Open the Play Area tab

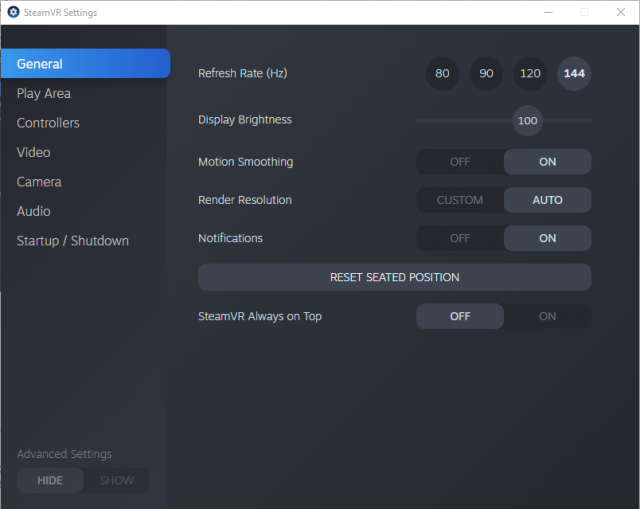[x=44, y=93]
